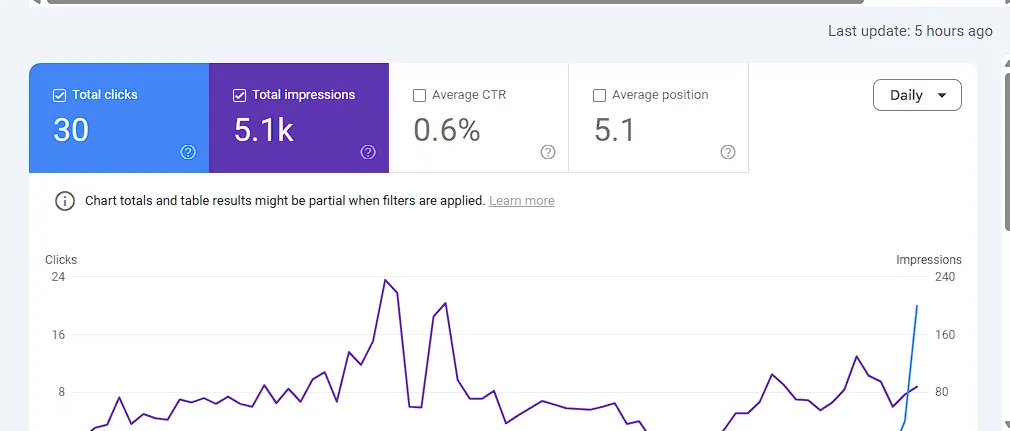This screenshot has height=431, width=1010.
Task: Click the Impressions axis label
Action: pyautogui.click(x=929, y=260)
